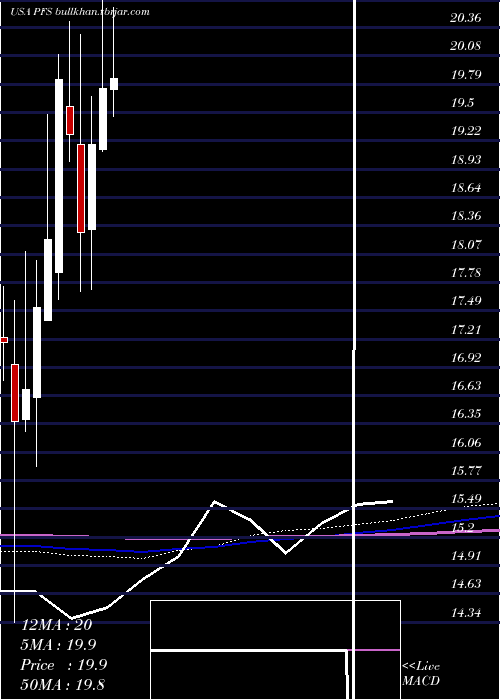500x700 pixels.
Task: Select the 18.93 price level label
Action: (466, 159)
